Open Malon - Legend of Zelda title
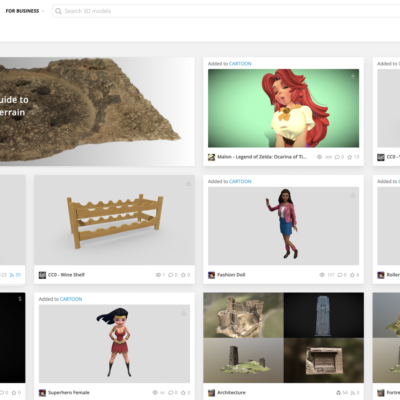The width and height of the screenshot is (400, 400). tap(262, 157)
